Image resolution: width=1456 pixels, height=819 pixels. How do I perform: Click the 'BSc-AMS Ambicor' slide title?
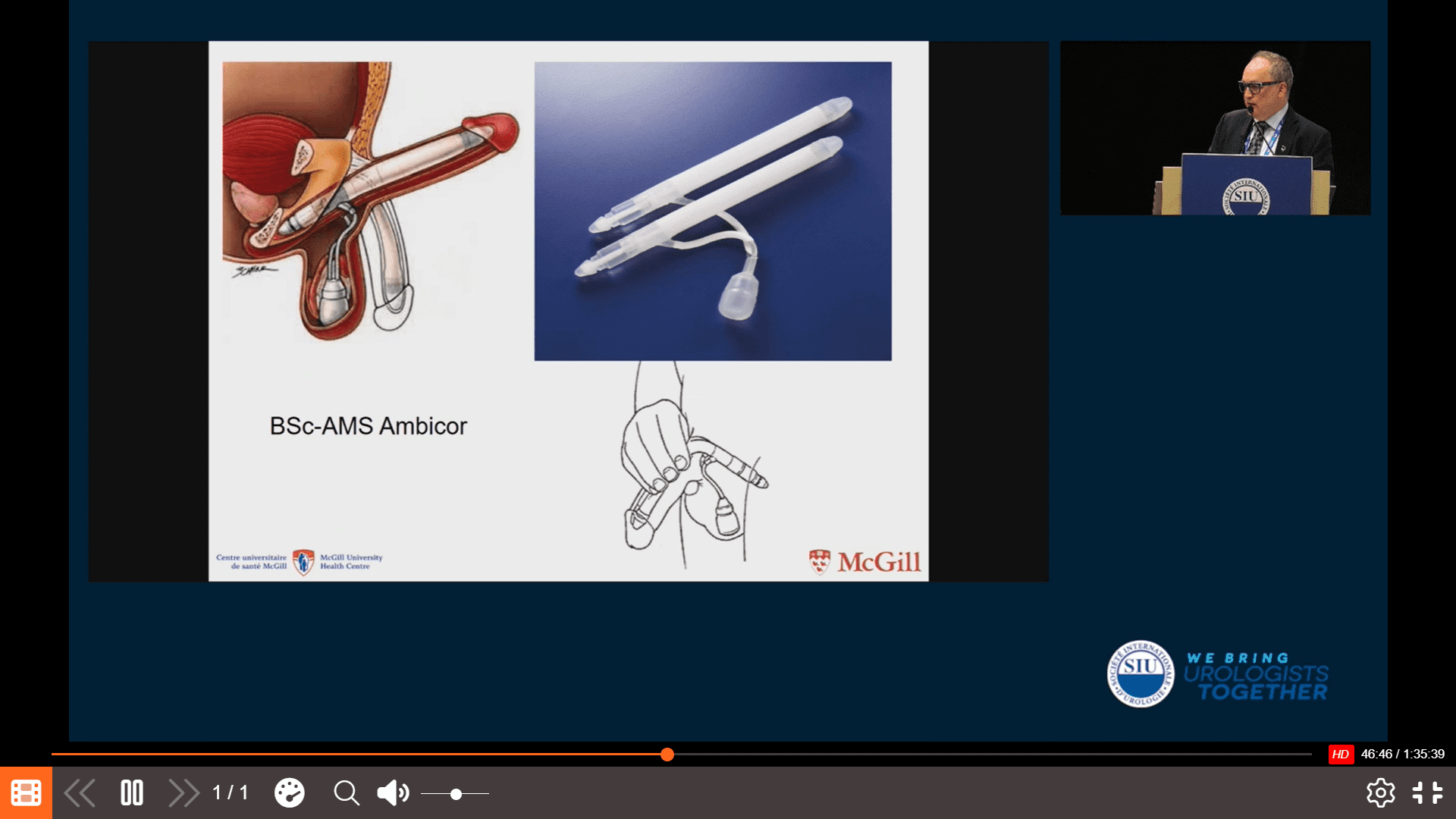(369, 426)
